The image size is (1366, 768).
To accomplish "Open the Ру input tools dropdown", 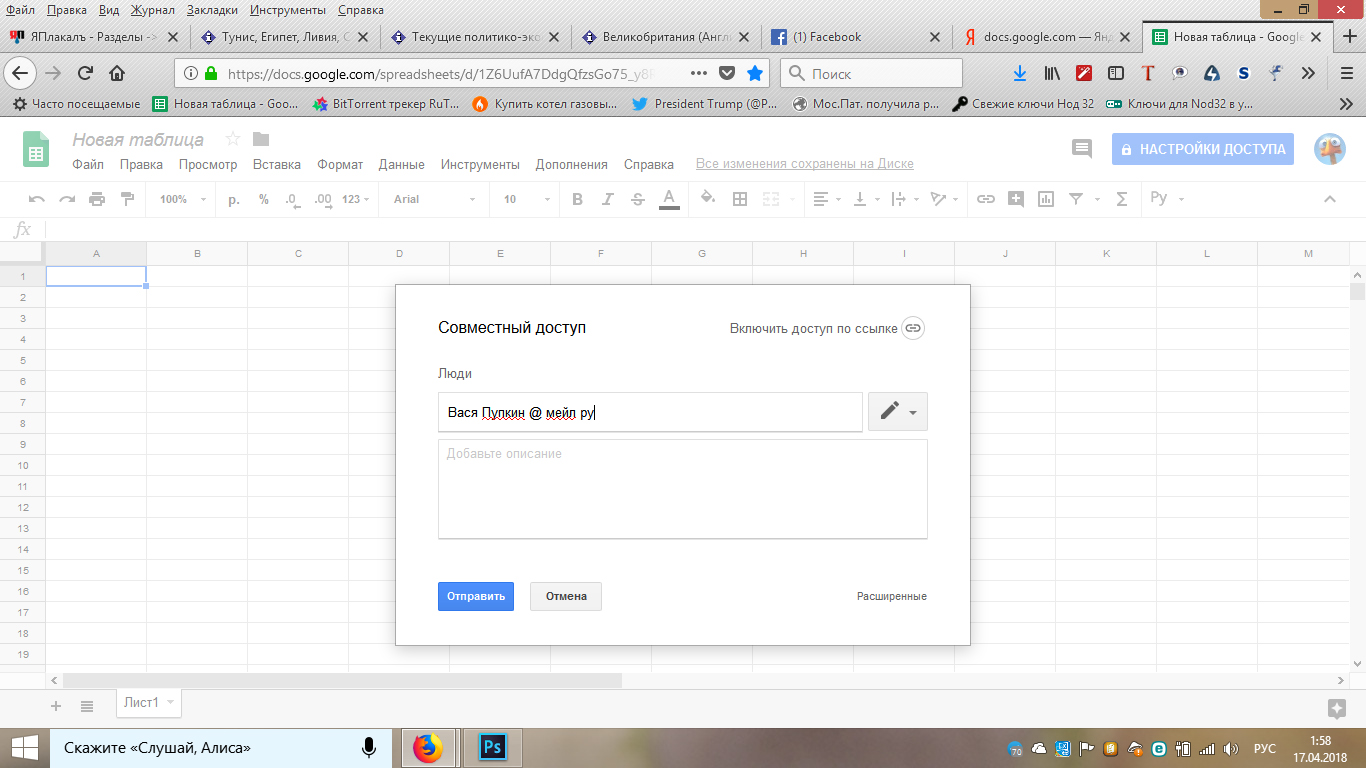I will (1167, 198).
